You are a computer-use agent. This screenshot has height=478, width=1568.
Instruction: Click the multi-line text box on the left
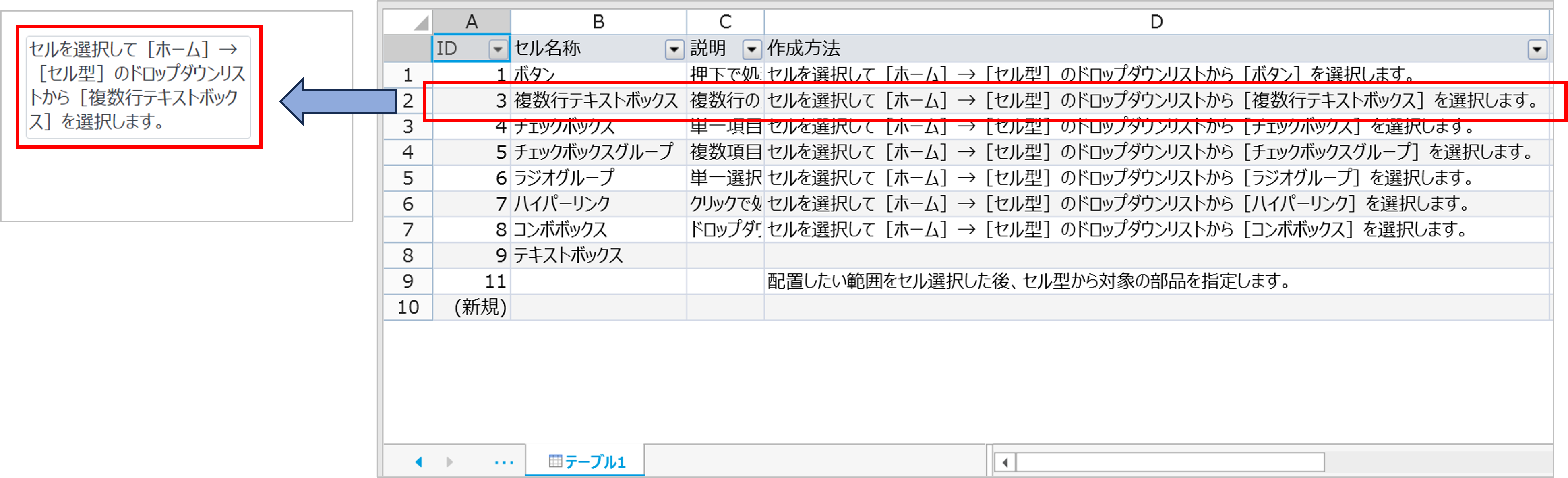tap(138, 87)
